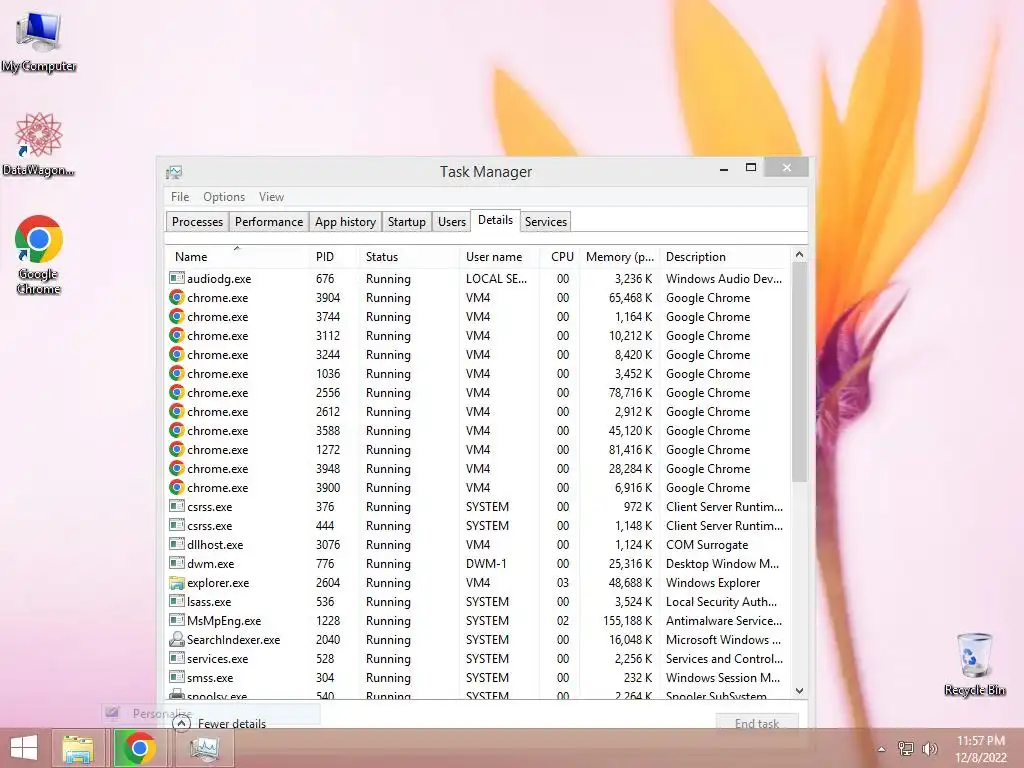This screenshot has width=1024, height=768.
Task: Click the scrollbar up arrow
Action: (799, 255)
